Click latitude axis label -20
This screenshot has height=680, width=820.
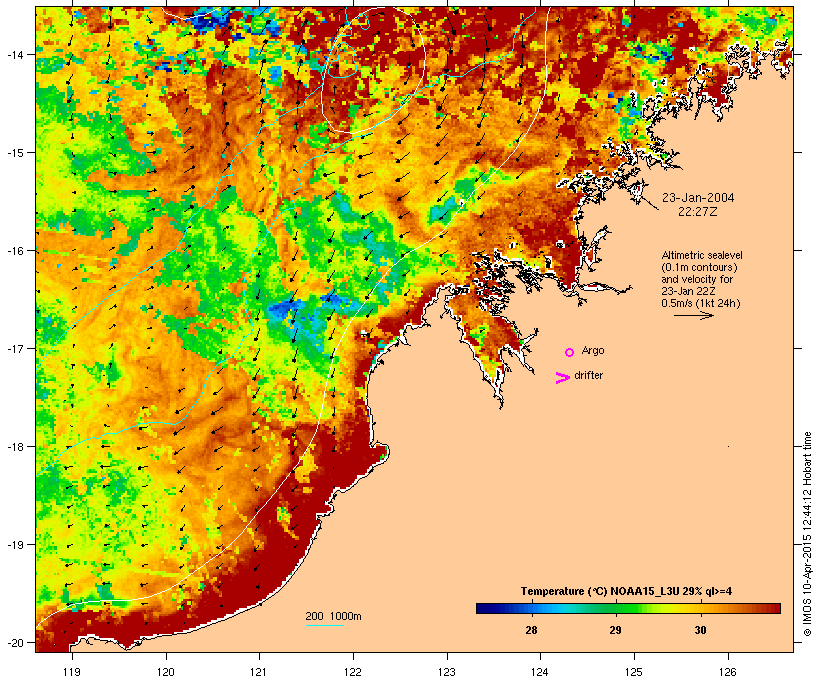click(14, 642)
